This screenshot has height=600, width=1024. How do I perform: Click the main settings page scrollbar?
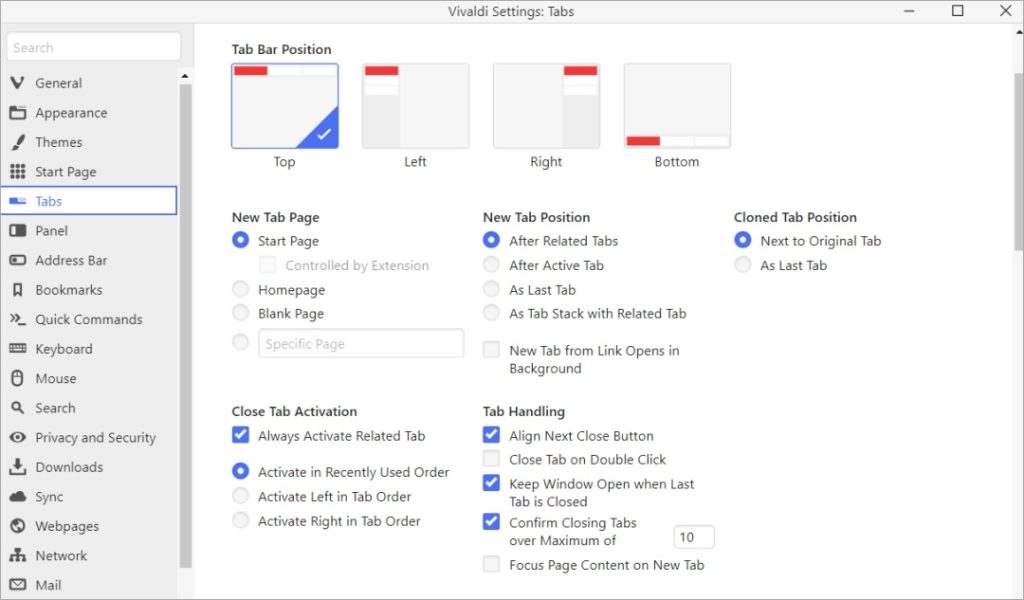pyautogui.click(x=1018, y=162)
